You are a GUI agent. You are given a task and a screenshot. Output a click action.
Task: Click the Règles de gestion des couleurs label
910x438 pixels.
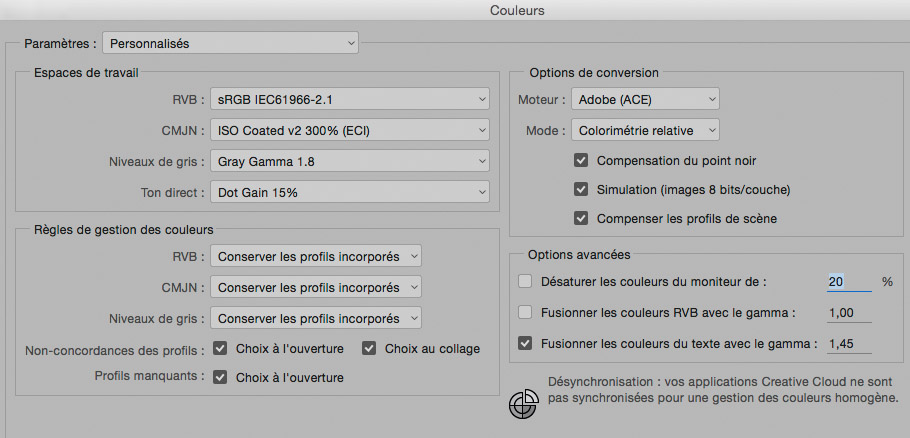[124, 230]
